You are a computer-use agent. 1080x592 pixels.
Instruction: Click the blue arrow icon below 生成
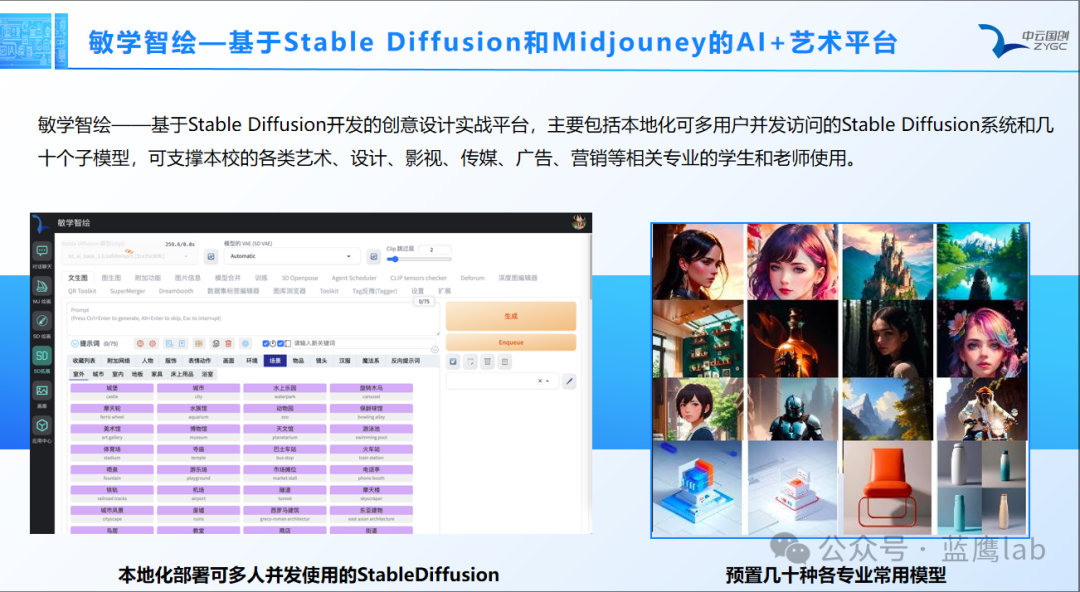(x=453, y=362)
